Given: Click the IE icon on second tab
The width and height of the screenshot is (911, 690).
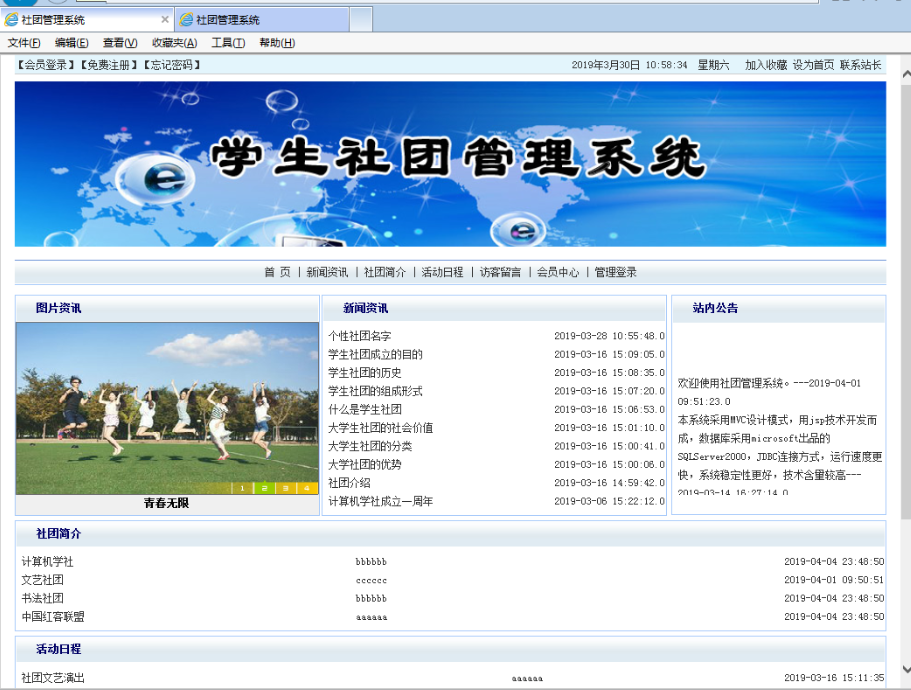Looking at the screenshot, I should tap(186, 20).
